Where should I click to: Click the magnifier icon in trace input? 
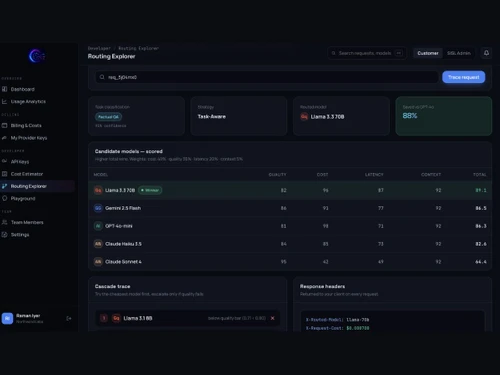(102, 77)
